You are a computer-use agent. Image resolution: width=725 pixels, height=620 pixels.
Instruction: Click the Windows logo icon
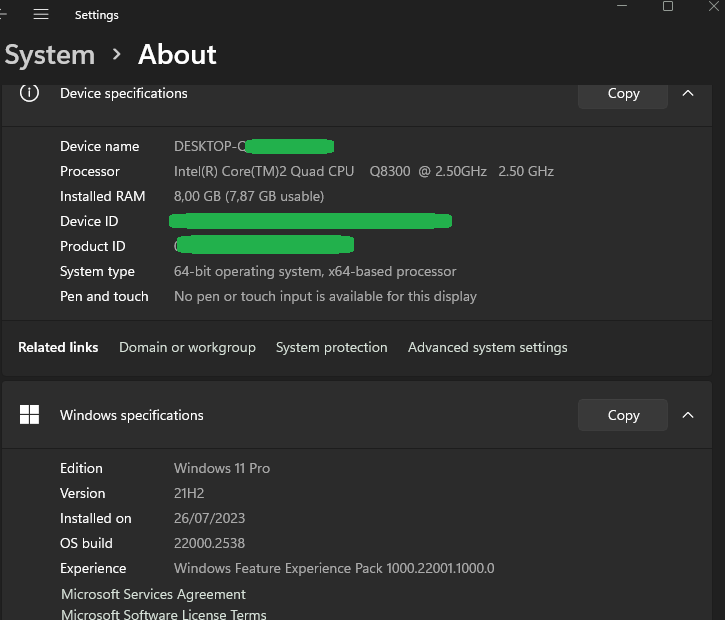pos(29,415)
